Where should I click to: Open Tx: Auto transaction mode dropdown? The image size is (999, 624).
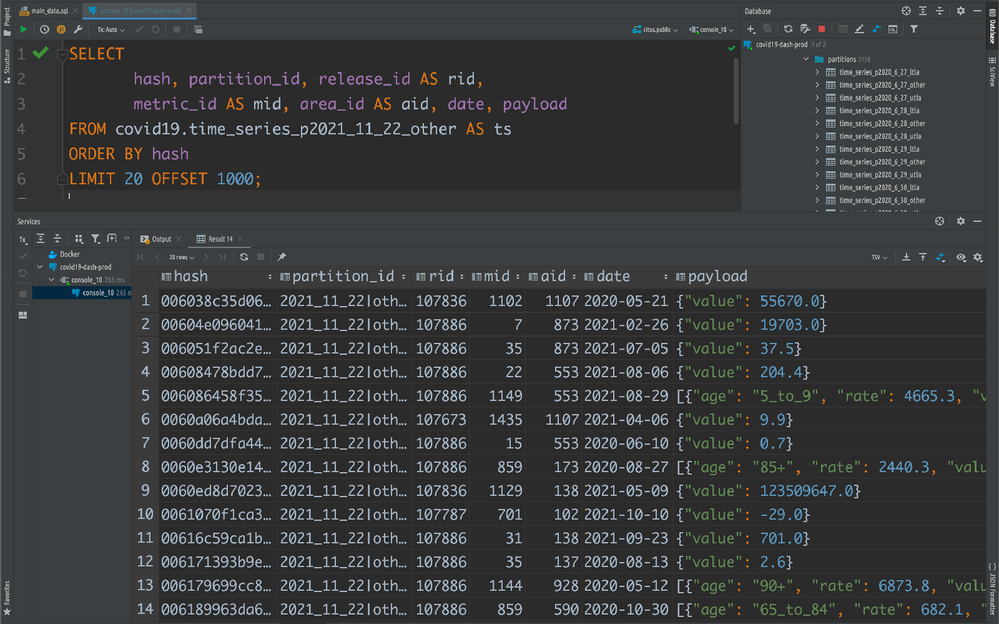(110, 29)
